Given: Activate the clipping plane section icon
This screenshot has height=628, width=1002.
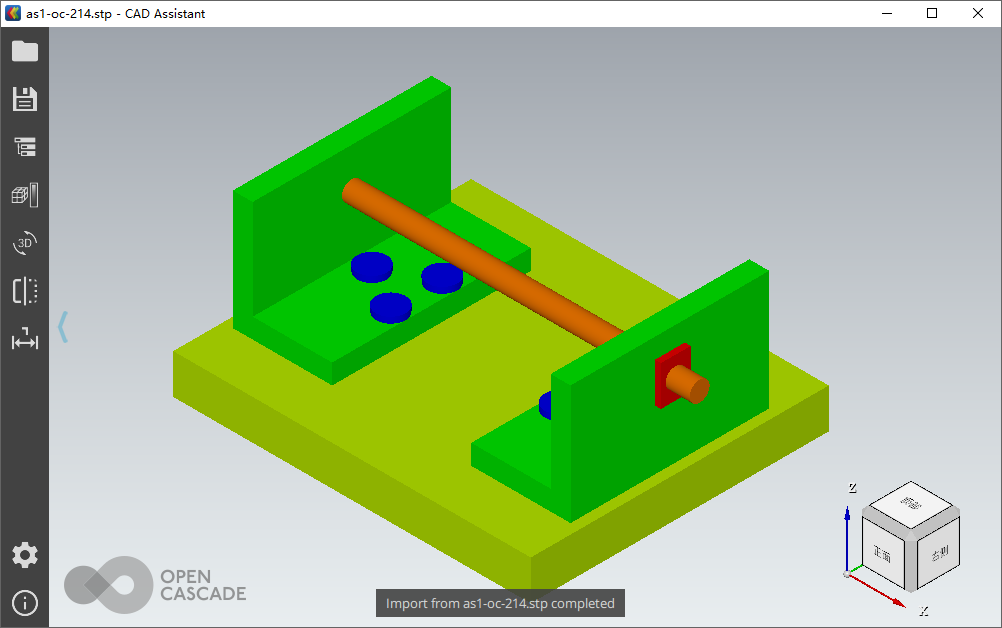Looking at the screenshot, I should tap(25, 291).
